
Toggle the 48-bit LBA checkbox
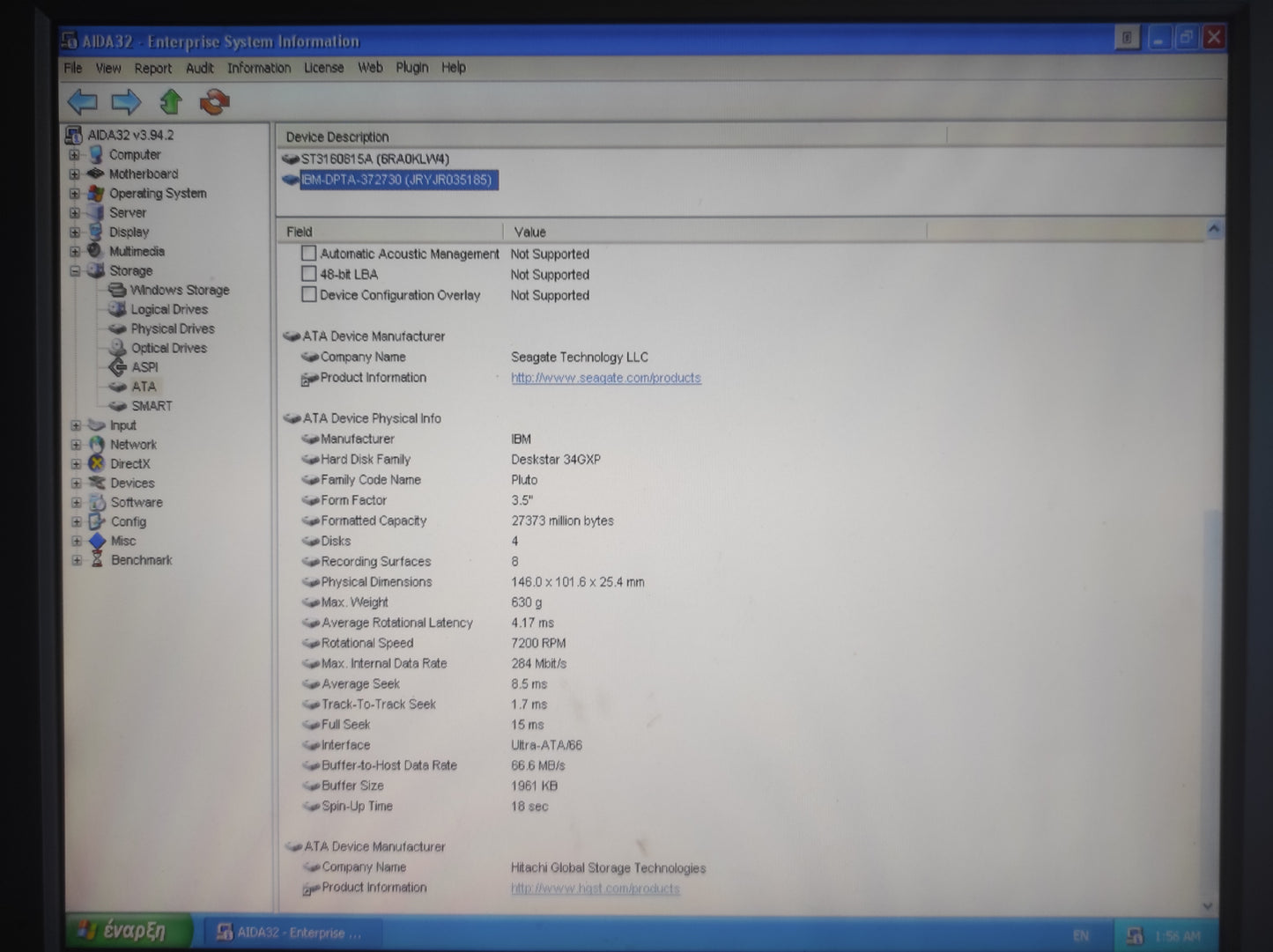[308, 274]
